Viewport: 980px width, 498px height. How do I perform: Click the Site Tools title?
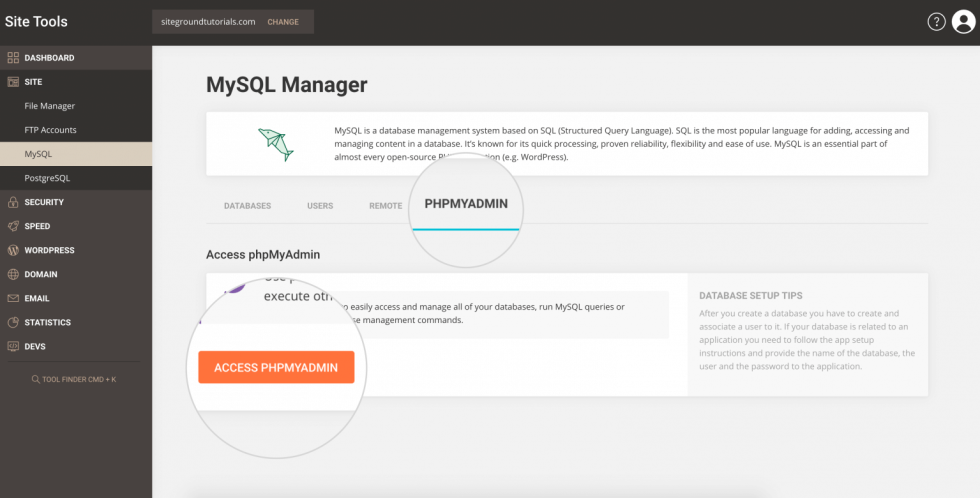36,22
